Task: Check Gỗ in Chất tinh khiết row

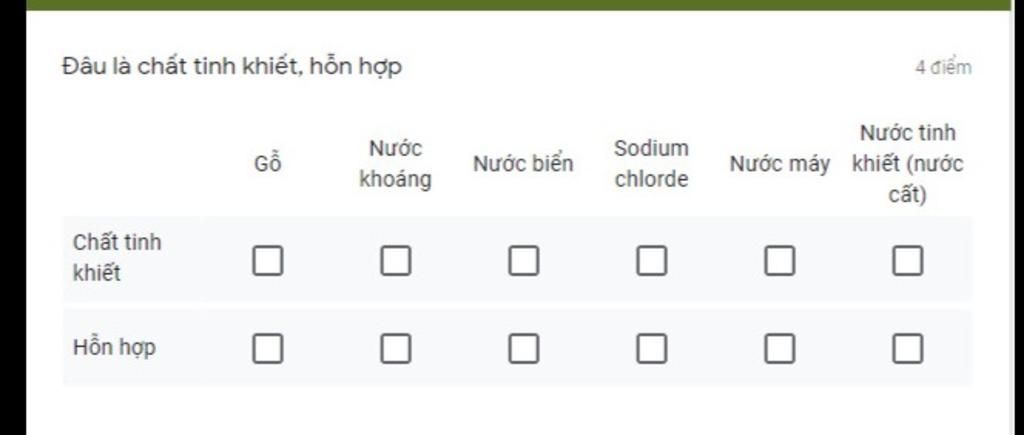Action: point(267,261)
